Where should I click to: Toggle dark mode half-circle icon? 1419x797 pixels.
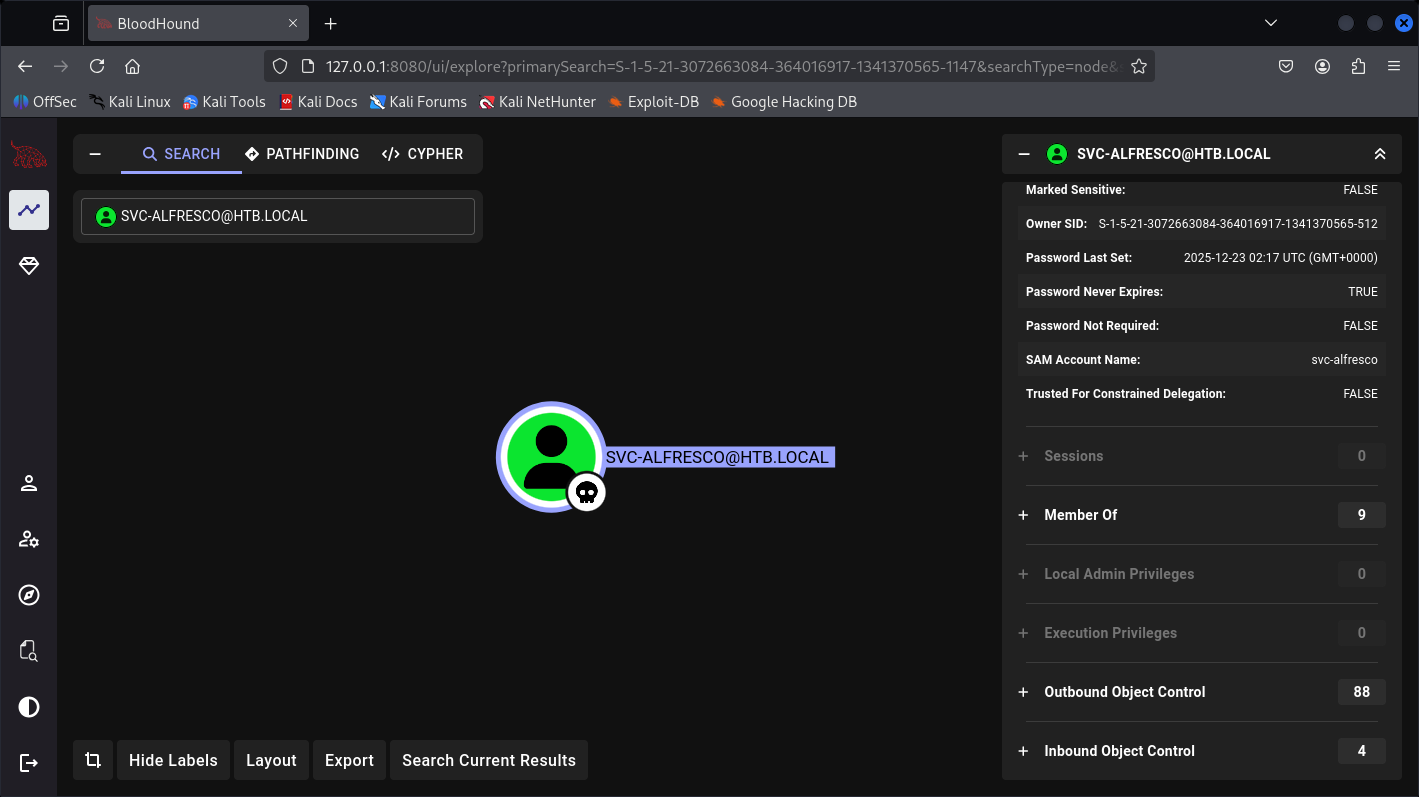[29, 707]
